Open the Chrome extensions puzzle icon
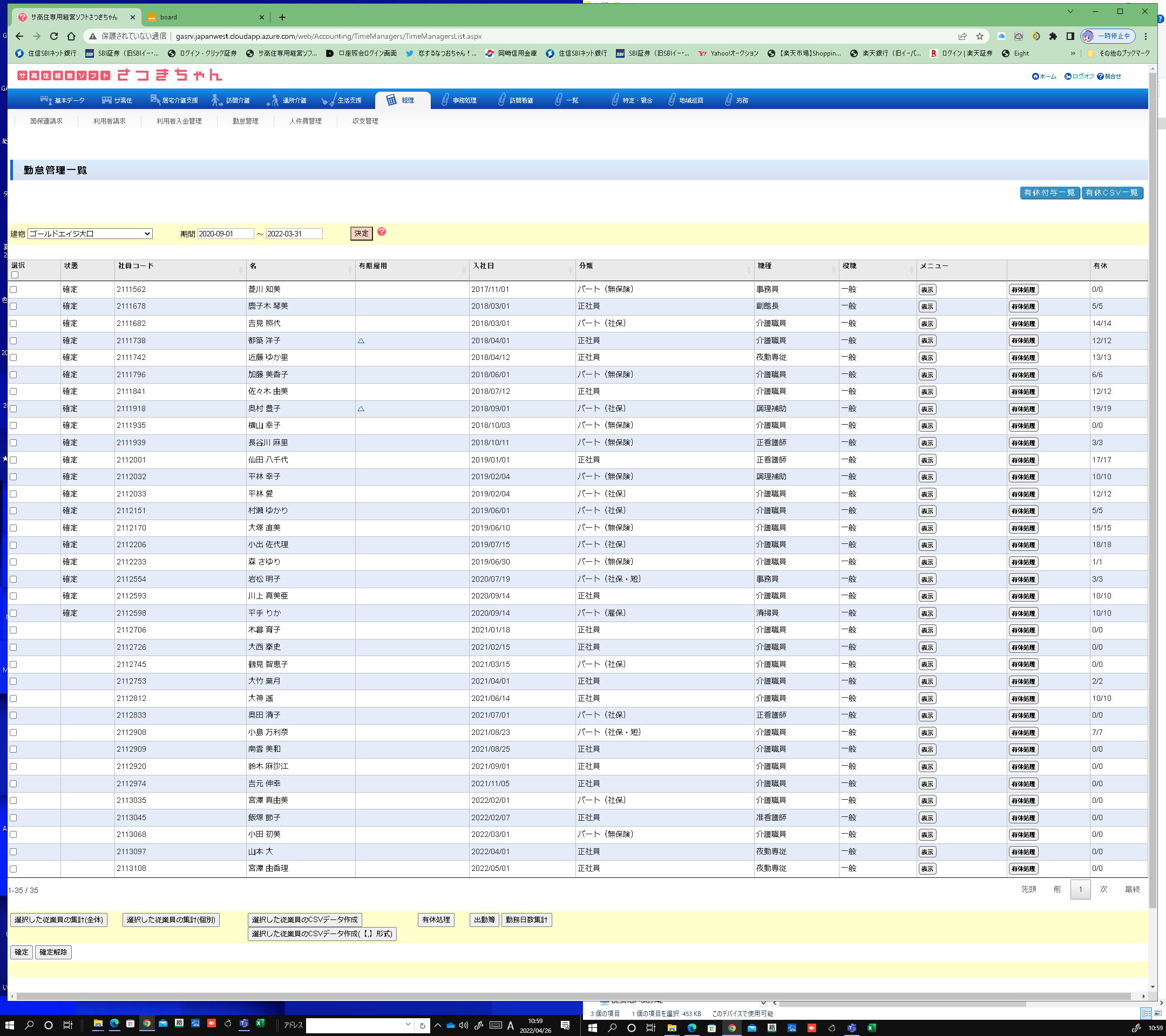Viewport: 1166px width, 1036px height. 1053,36
